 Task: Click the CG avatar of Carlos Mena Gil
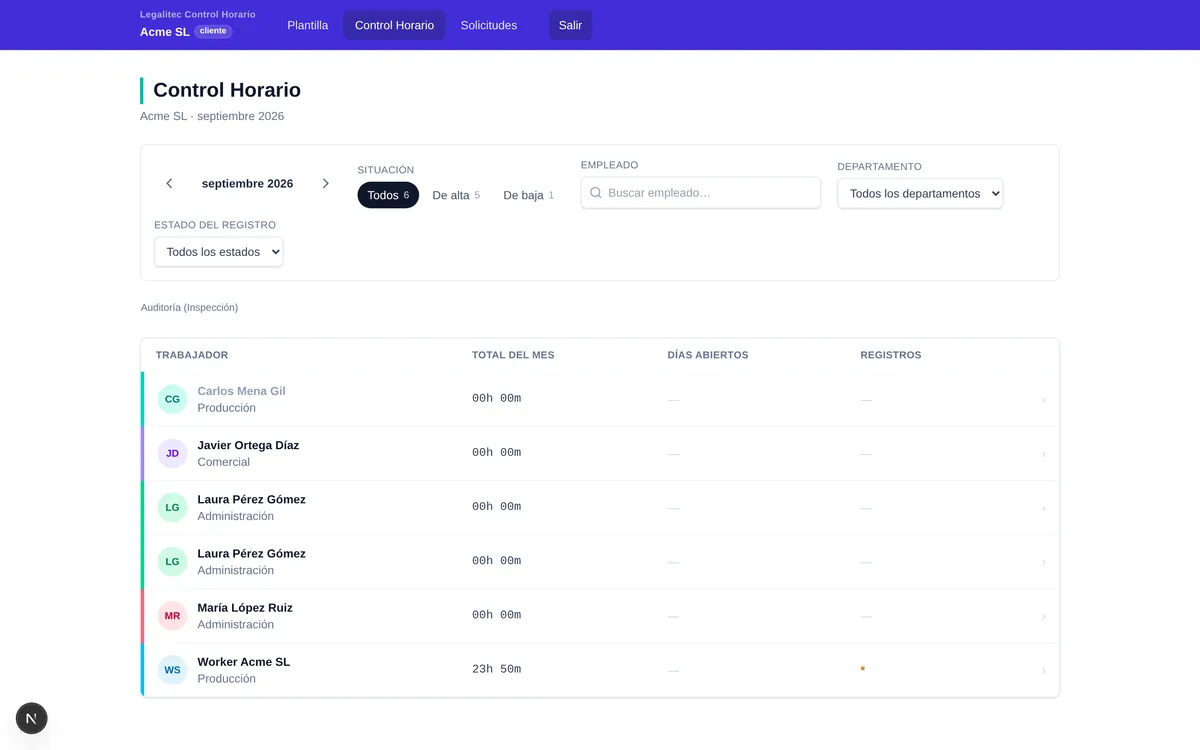point(173,399)
